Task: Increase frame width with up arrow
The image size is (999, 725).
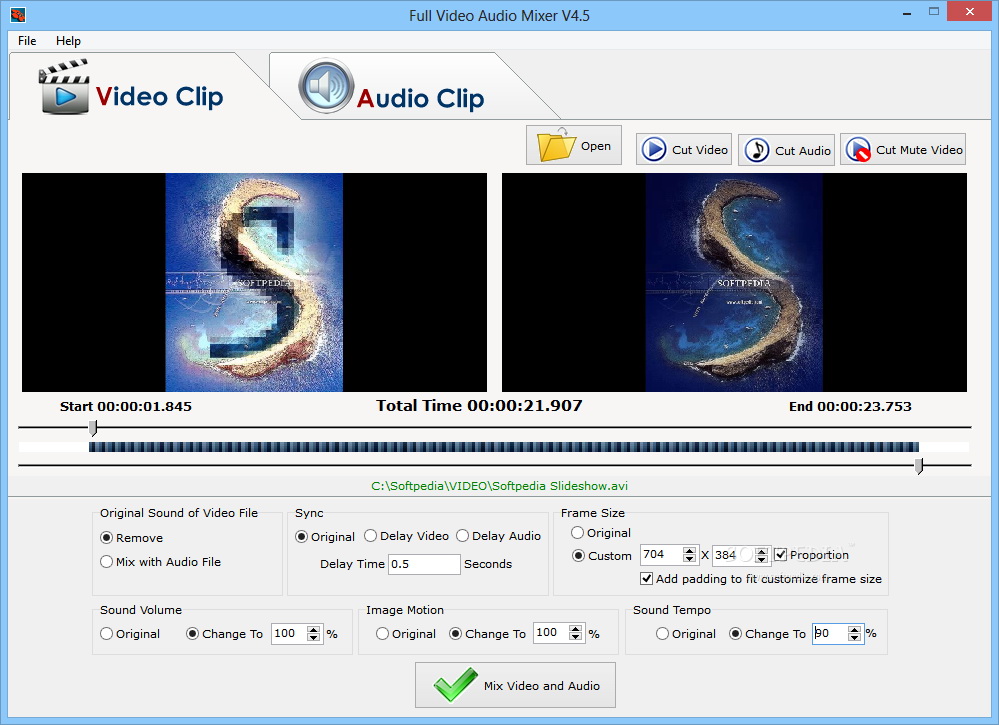Action: coord(689,550)
